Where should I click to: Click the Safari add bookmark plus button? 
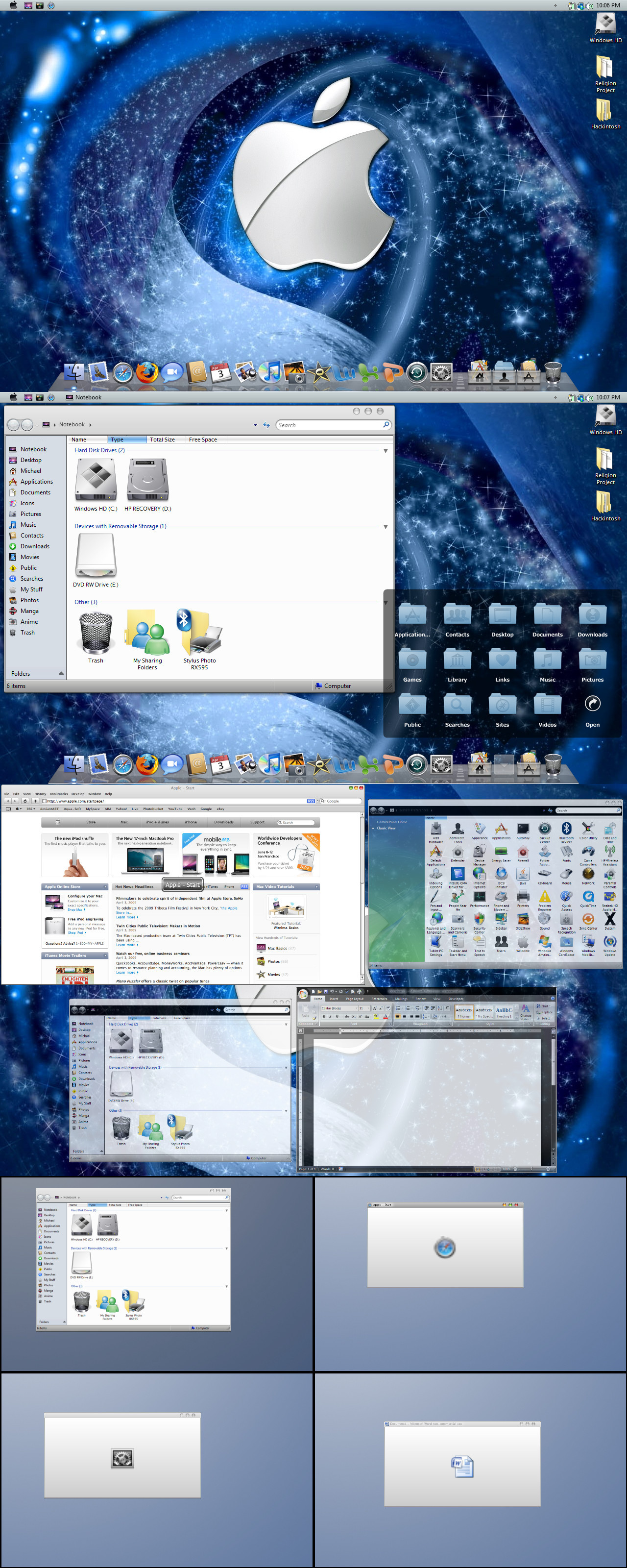[x=35, y=801]
